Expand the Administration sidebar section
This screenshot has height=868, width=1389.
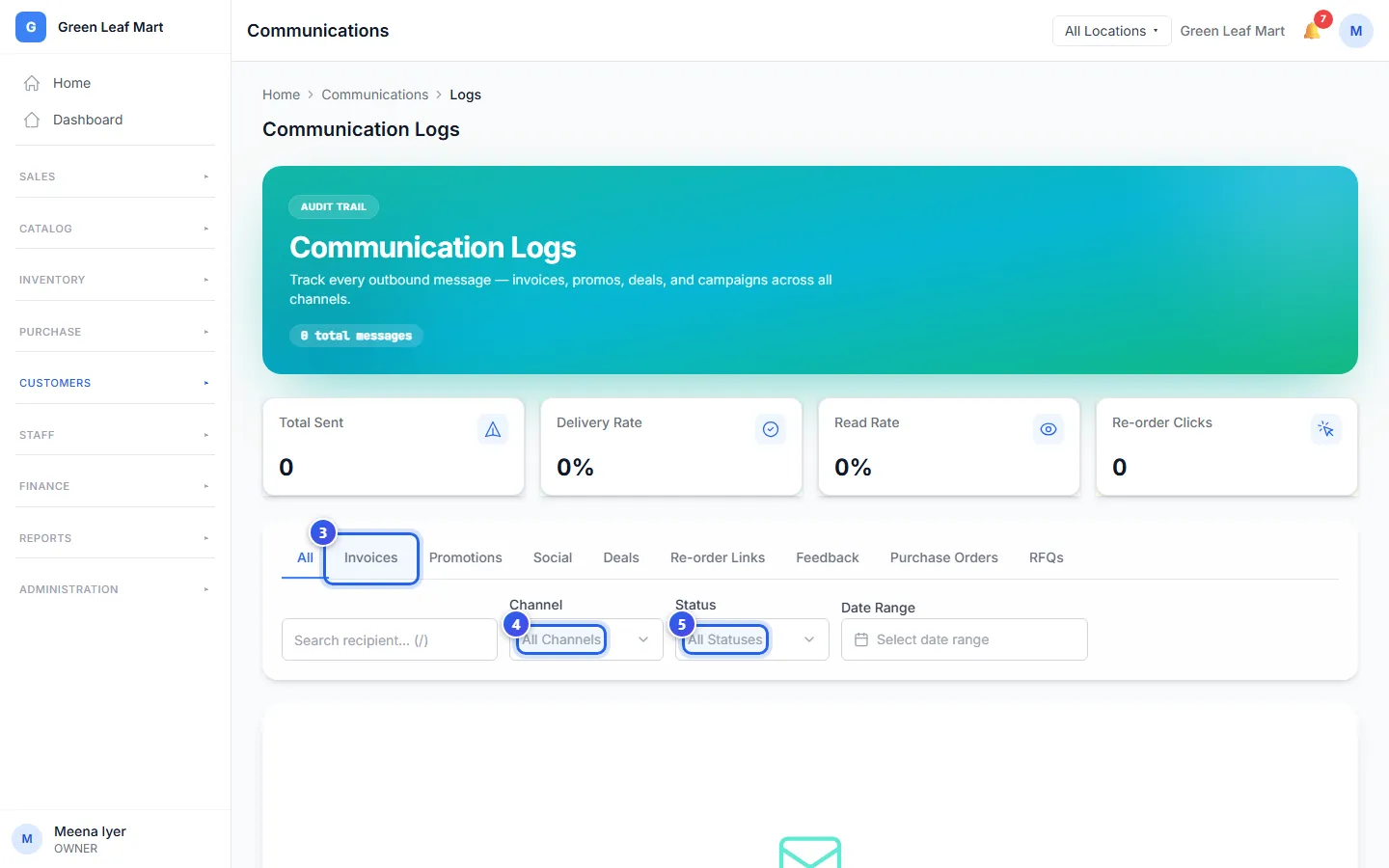(x=115, y=589)
